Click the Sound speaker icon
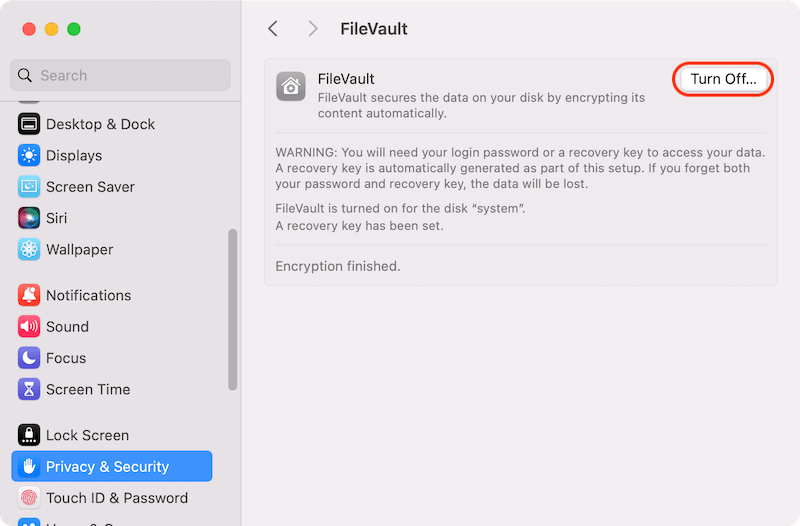Viewport: 800px width, 526px height. tap(29, 326)
